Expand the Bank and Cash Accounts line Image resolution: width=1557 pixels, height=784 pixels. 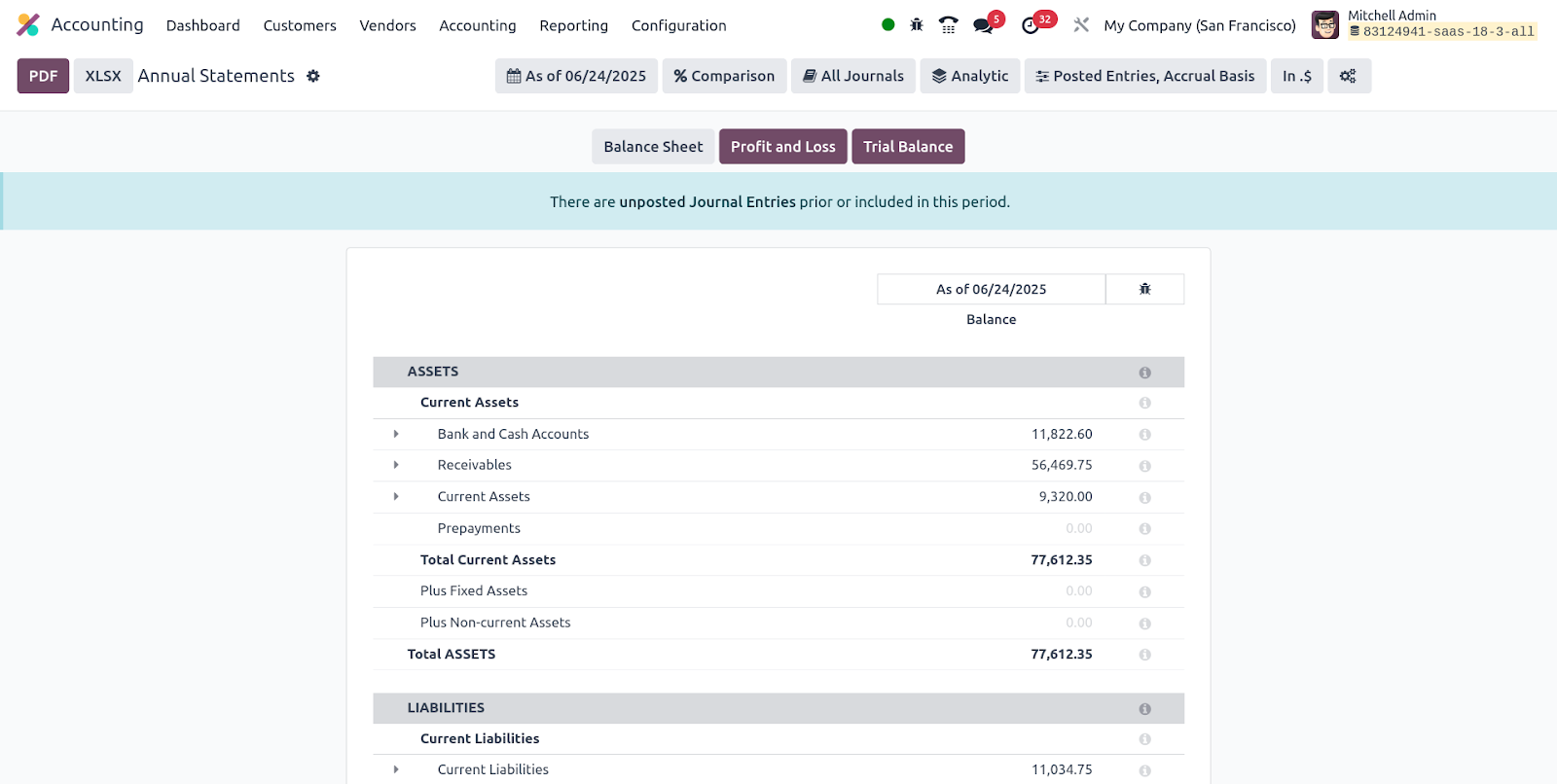396,434
